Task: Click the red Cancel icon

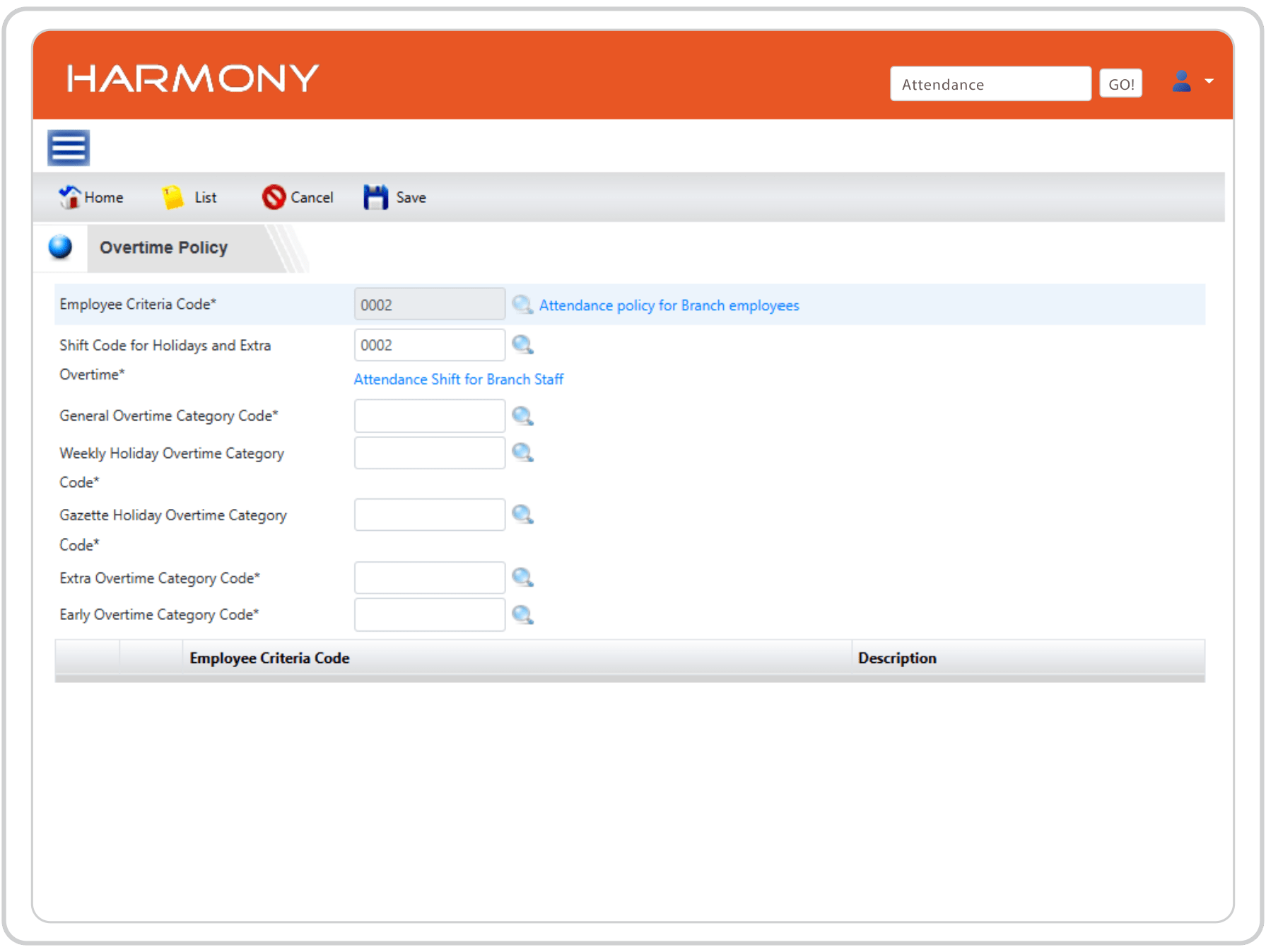Action: pos(274,197)
